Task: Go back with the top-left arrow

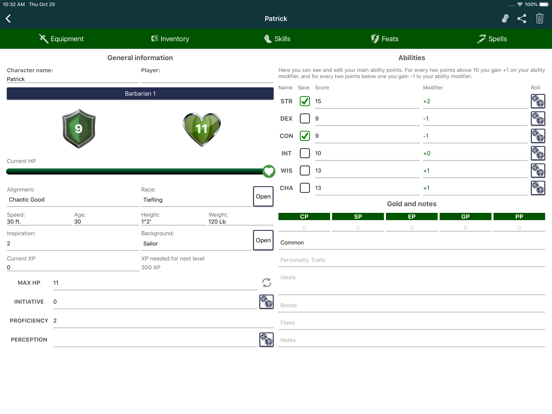Action: click(x=8, y=19)
